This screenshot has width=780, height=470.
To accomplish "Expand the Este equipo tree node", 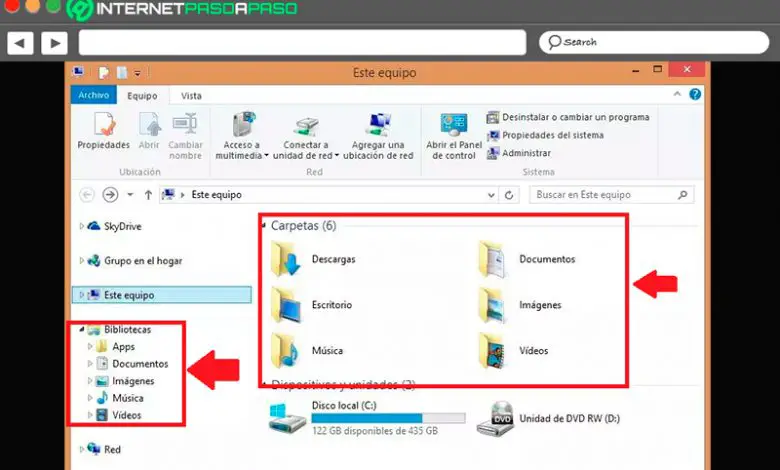I will coord(82,295).
